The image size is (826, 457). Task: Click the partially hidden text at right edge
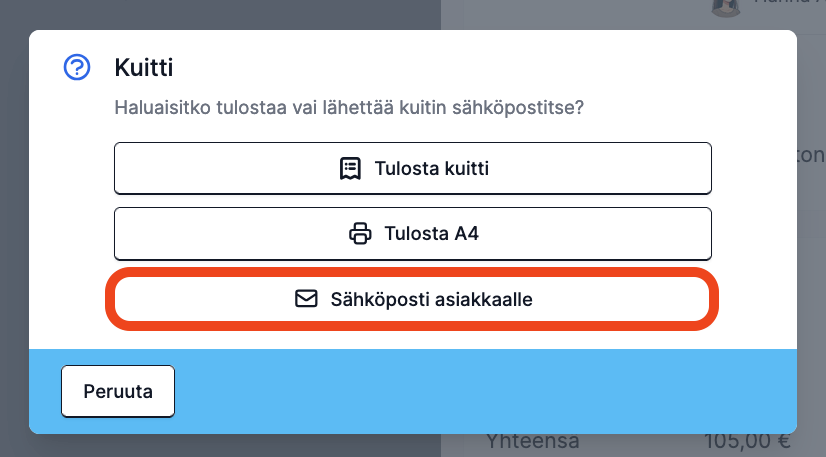(x=811, y=155)
